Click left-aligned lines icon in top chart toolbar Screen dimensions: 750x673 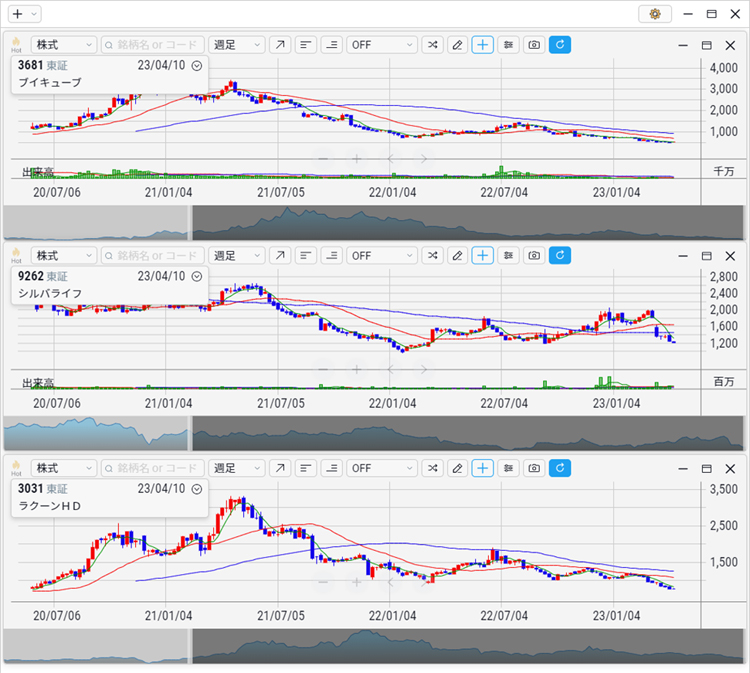306,45
